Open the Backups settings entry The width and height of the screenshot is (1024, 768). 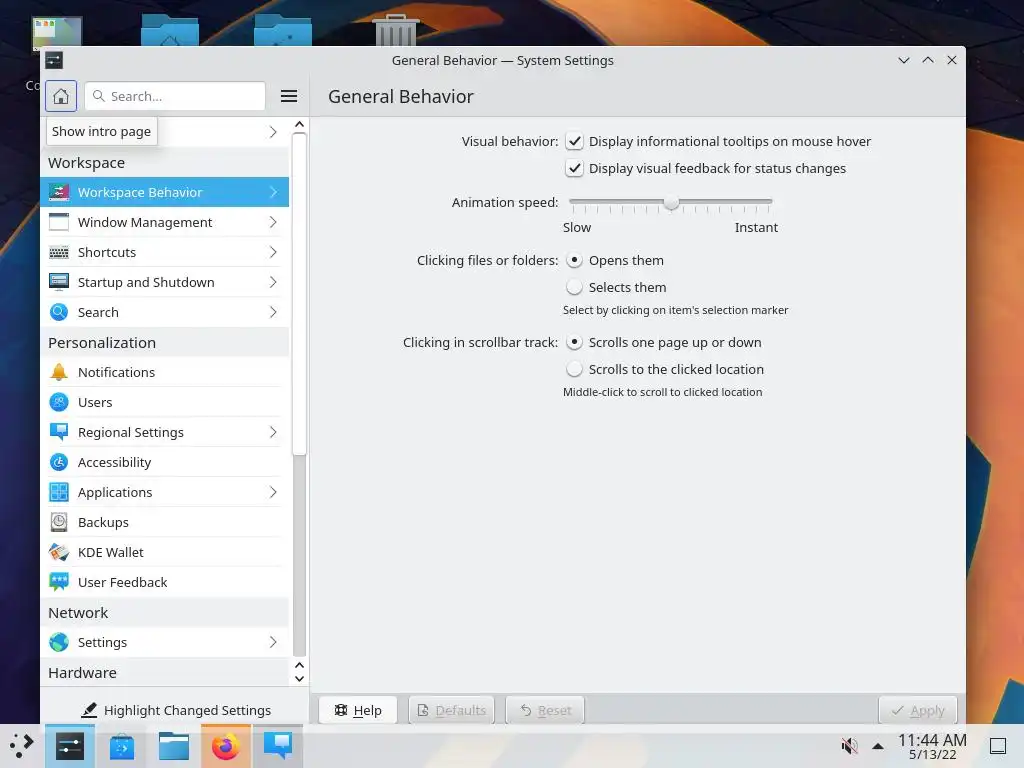coord(165,522)
